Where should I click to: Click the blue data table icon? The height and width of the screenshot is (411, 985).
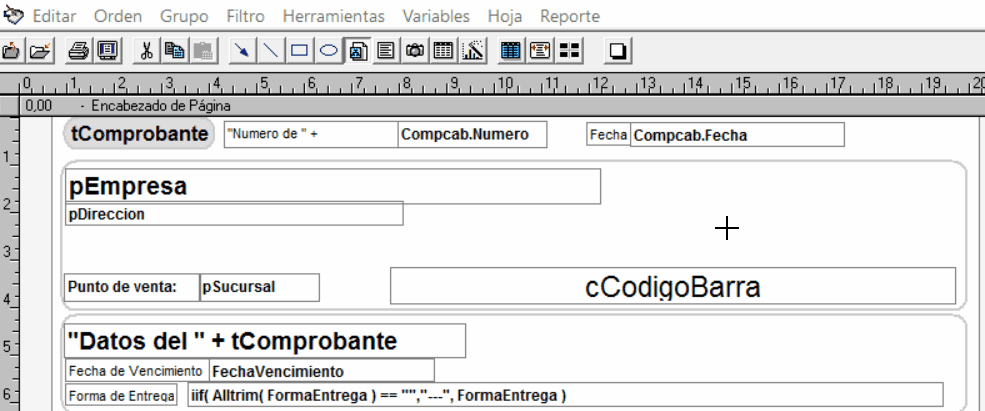[x=511, y=50]
